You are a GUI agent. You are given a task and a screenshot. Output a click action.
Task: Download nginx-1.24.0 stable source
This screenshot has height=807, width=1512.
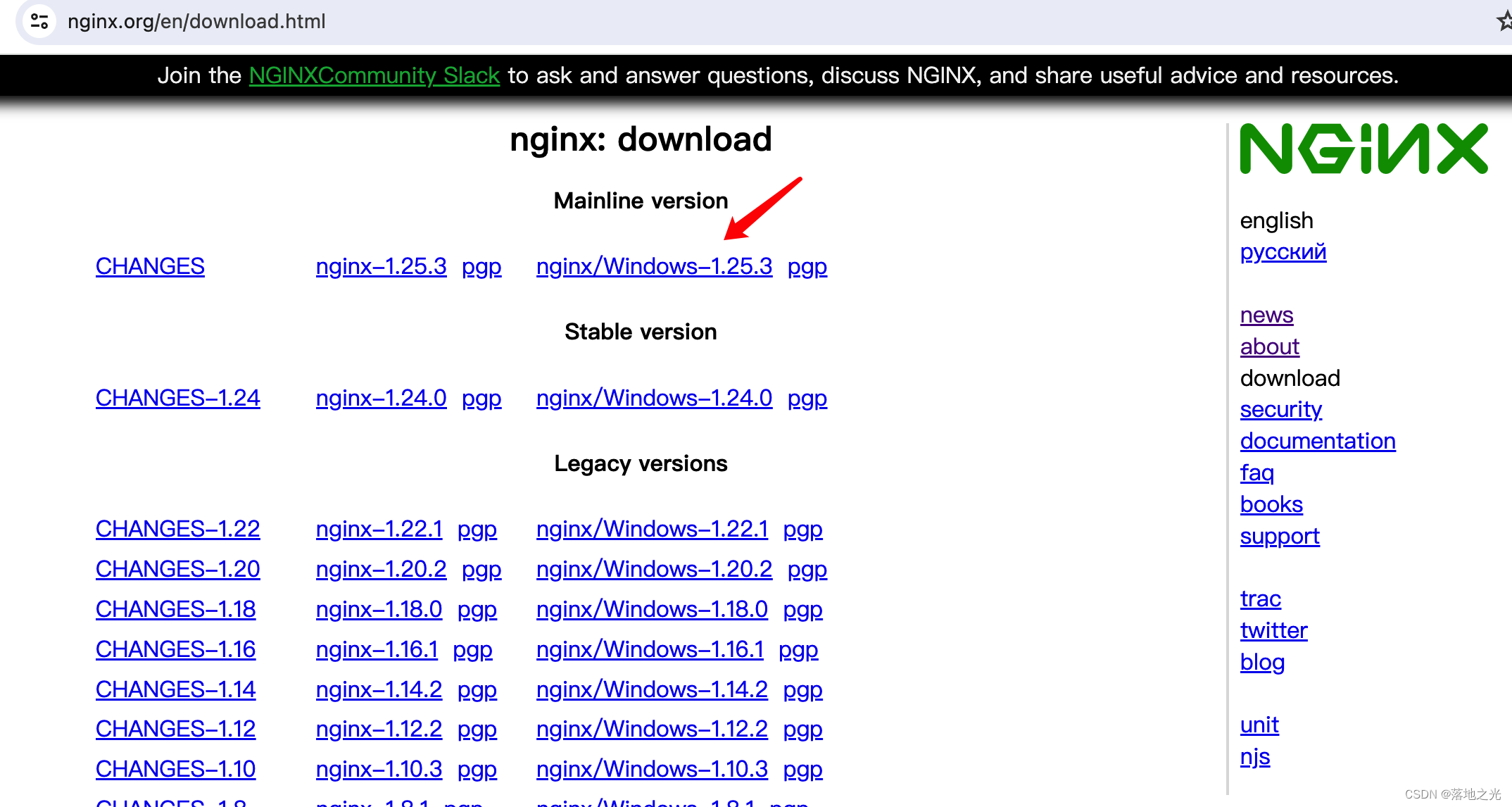[x=381, y=398]
